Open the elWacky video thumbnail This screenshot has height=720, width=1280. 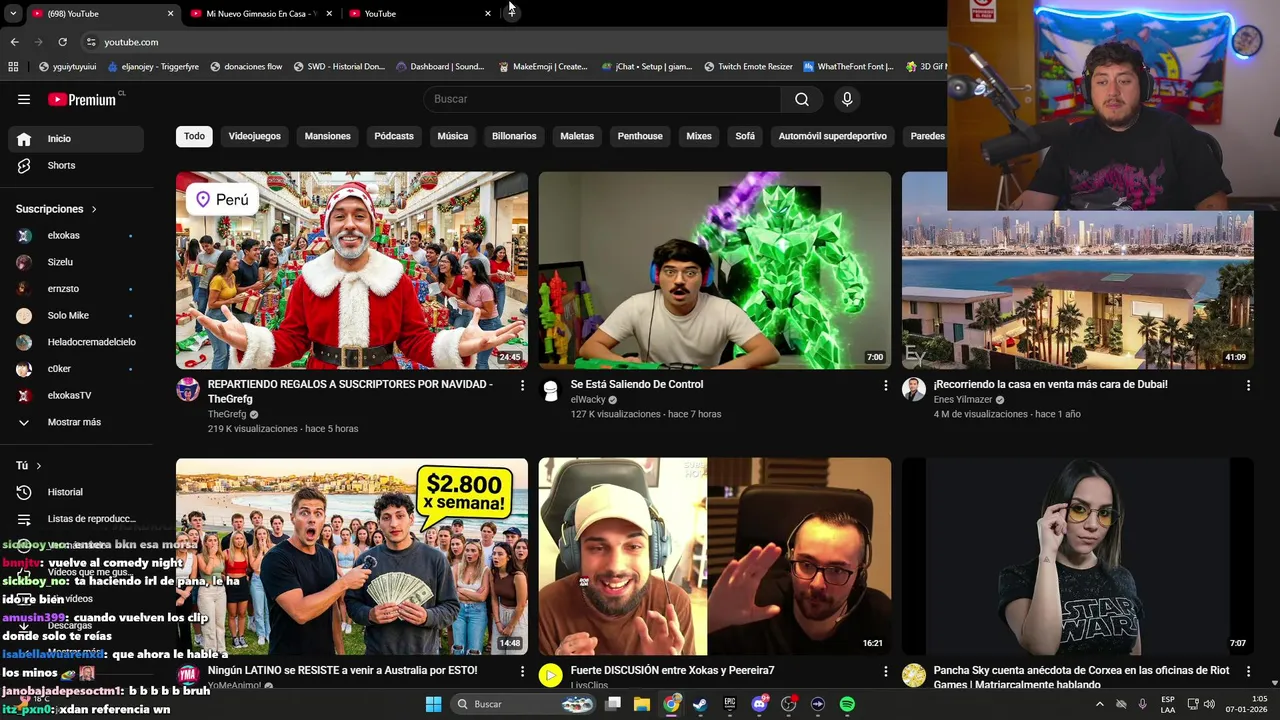tap(715, 270)
